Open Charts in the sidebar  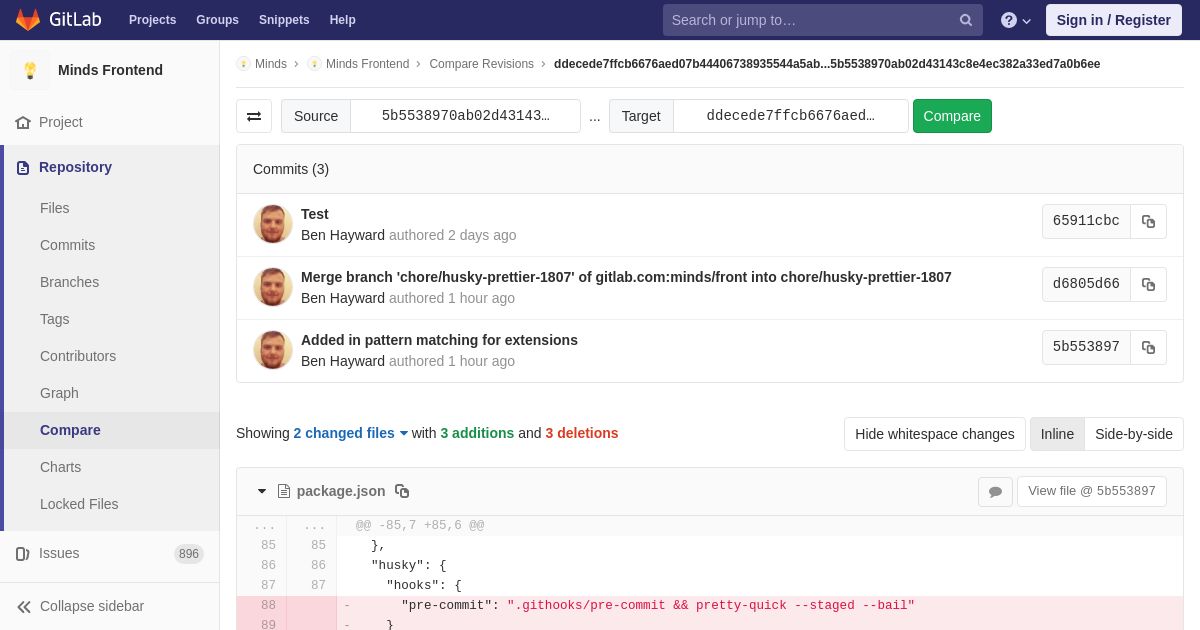60,467
